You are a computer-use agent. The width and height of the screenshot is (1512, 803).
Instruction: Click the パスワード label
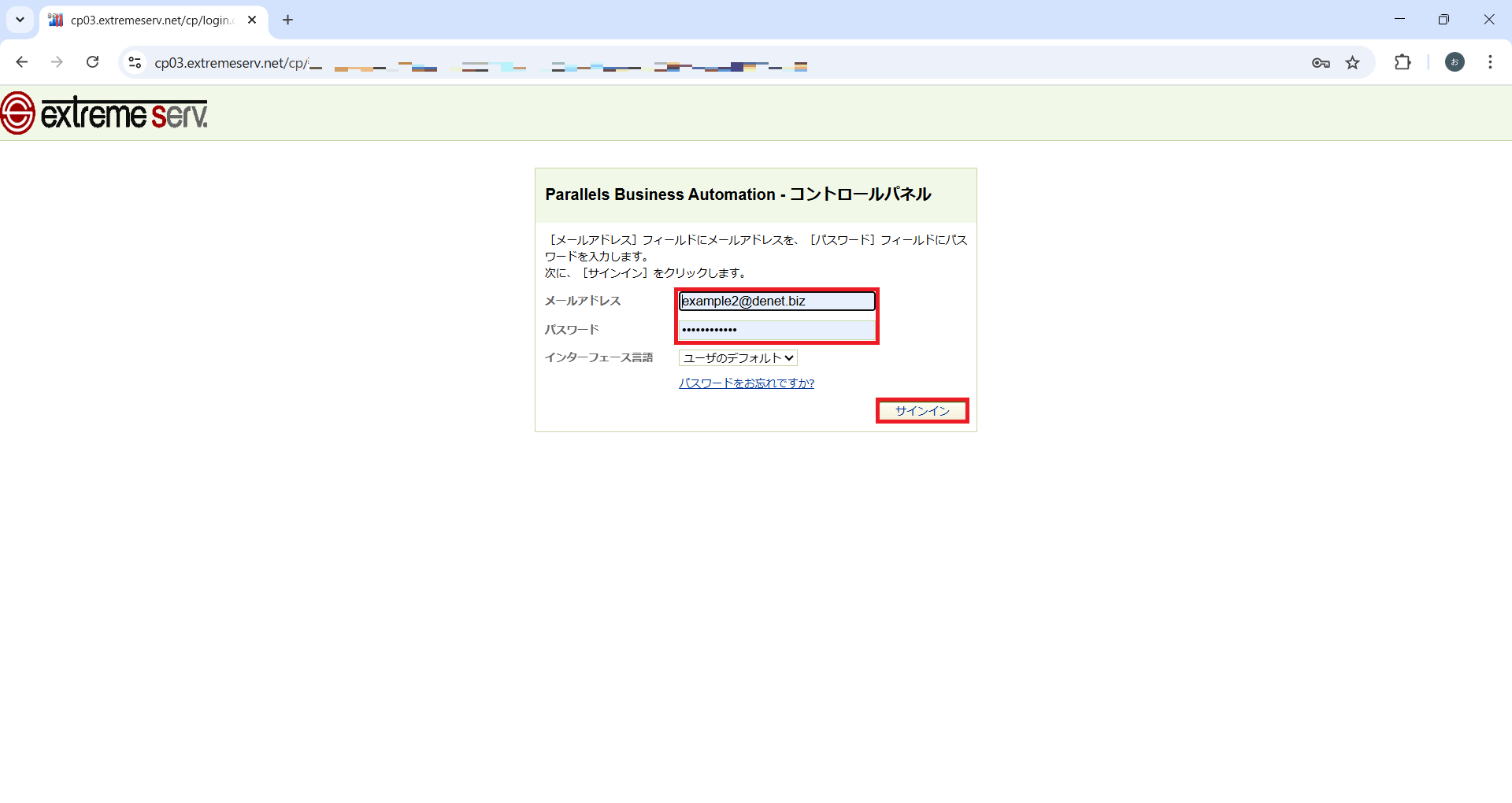point(572,330)
